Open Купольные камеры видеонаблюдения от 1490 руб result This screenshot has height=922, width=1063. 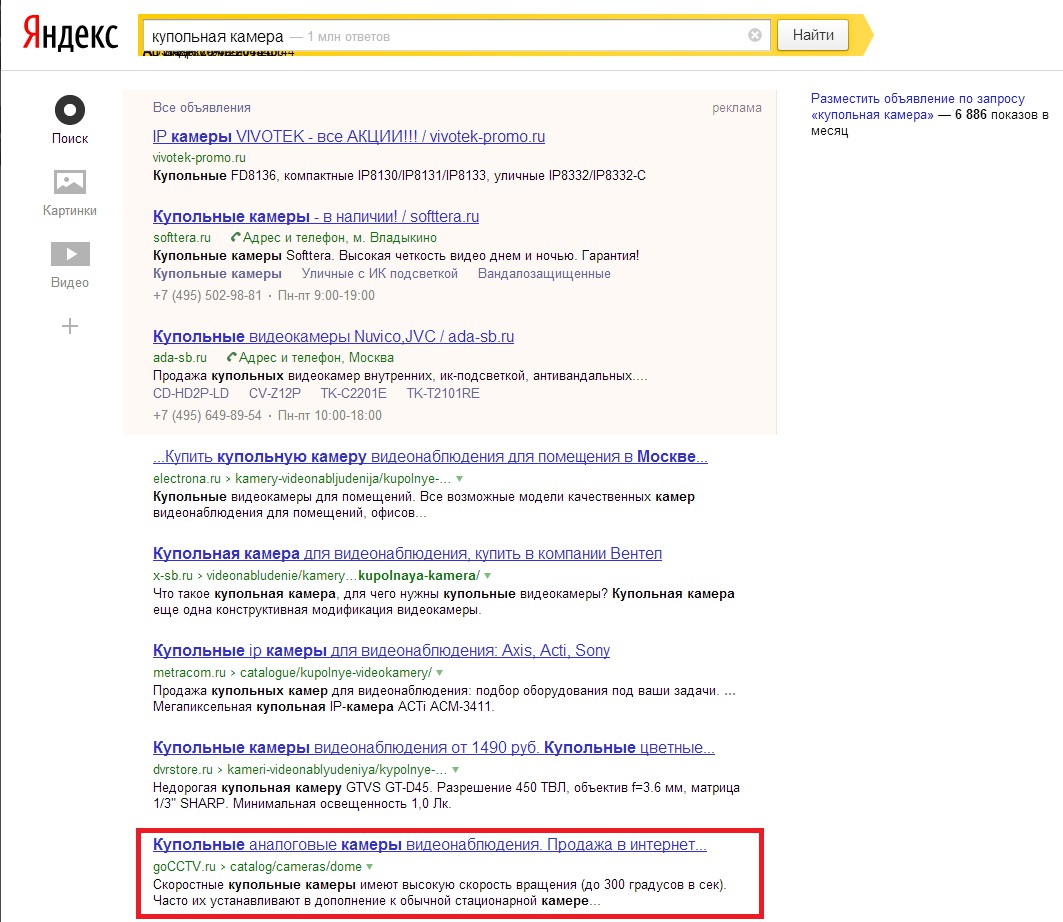(x=434, y=747)
